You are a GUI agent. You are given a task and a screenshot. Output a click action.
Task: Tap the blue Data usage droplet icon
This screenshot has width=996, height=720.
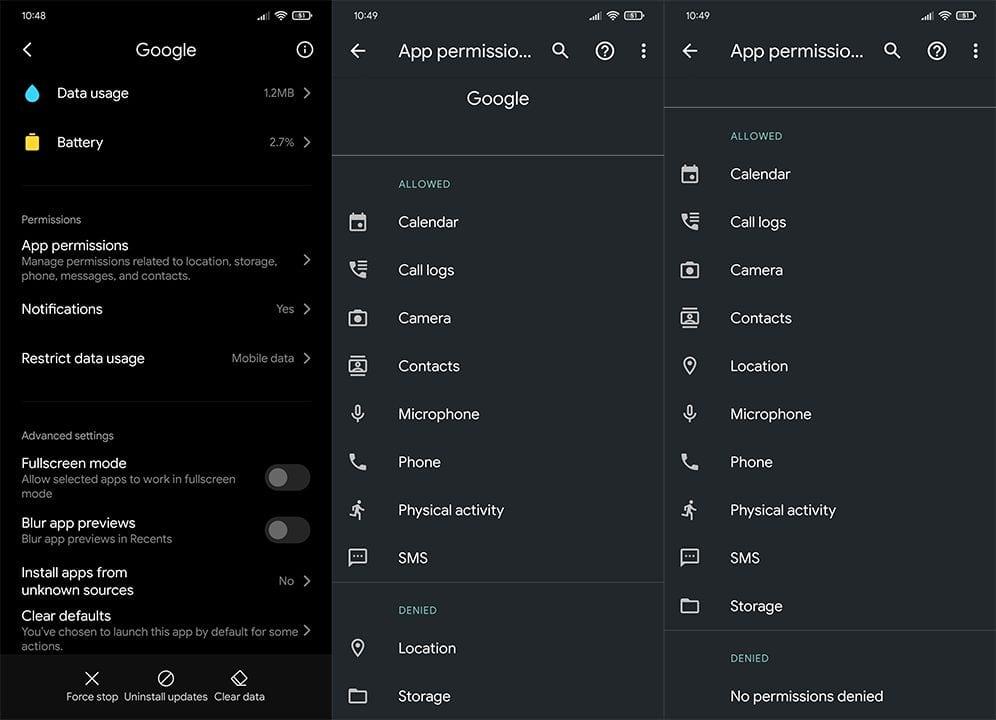(x=32, y=93)
